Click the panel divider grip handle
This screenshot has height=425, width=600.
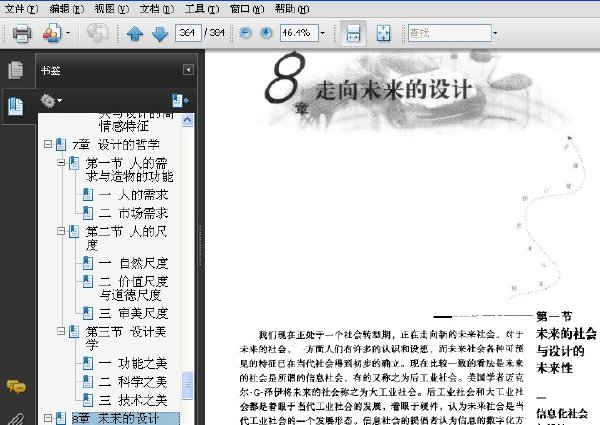200,245
